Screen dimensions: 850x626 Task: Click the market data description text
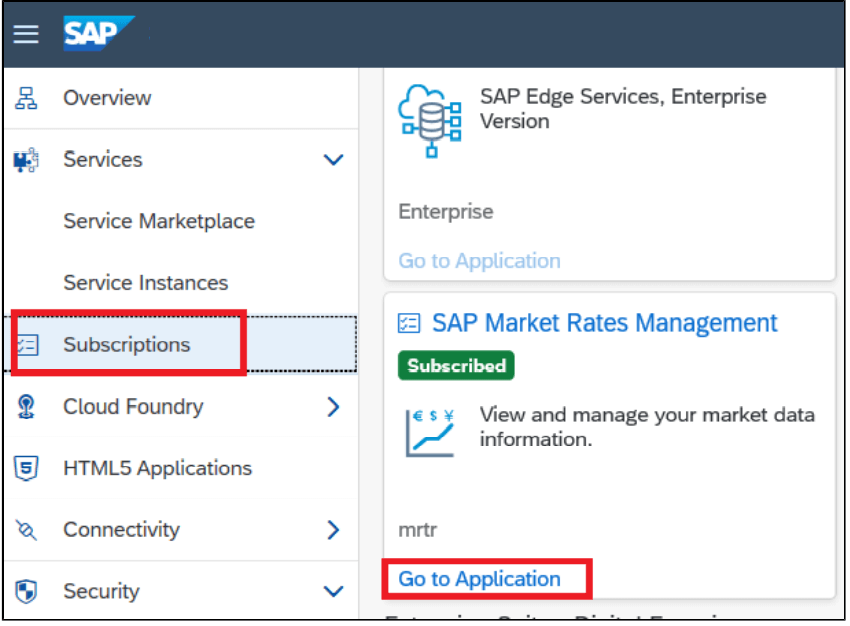(x=647, y=427)
